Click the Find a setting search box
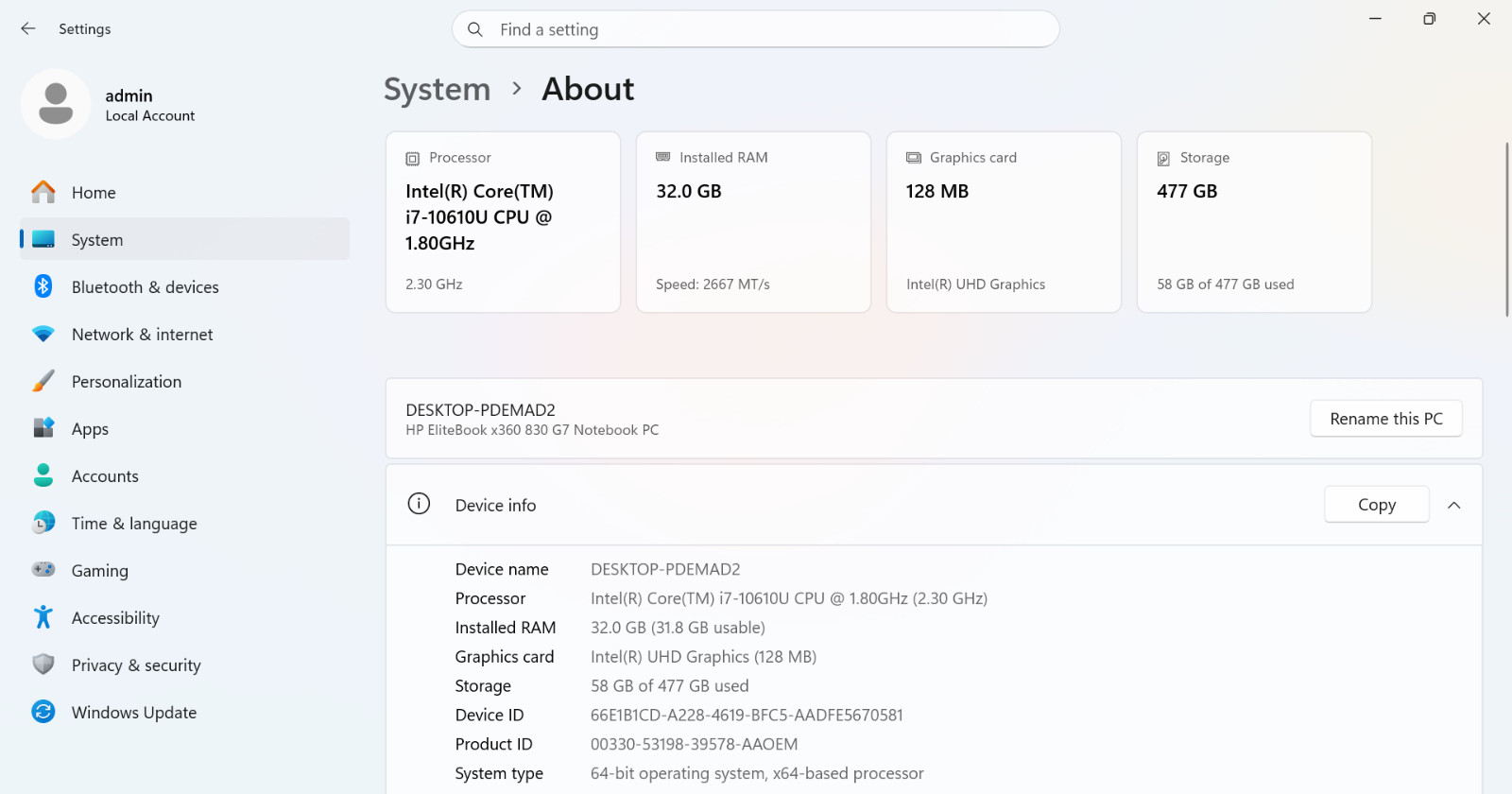Screen dimensions: 1512x794 pyautogui.click(x=756, y=29)
